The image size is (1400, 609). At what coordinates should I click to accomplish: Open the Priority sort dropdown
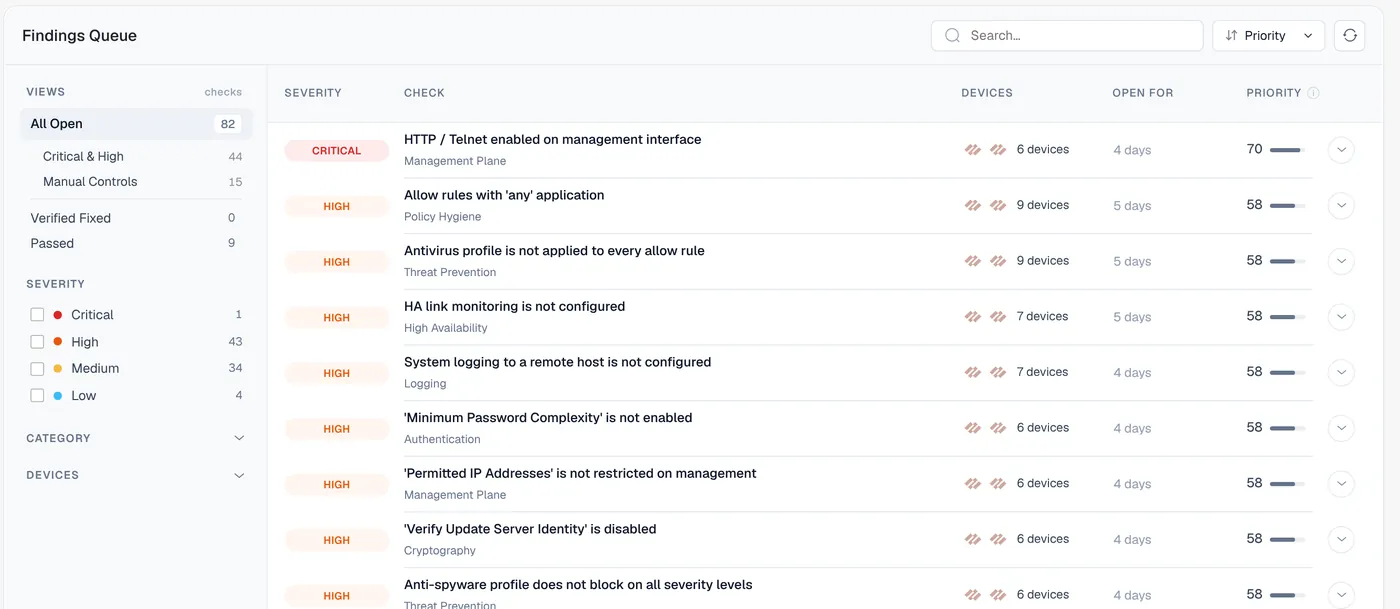pos(1268,36)
